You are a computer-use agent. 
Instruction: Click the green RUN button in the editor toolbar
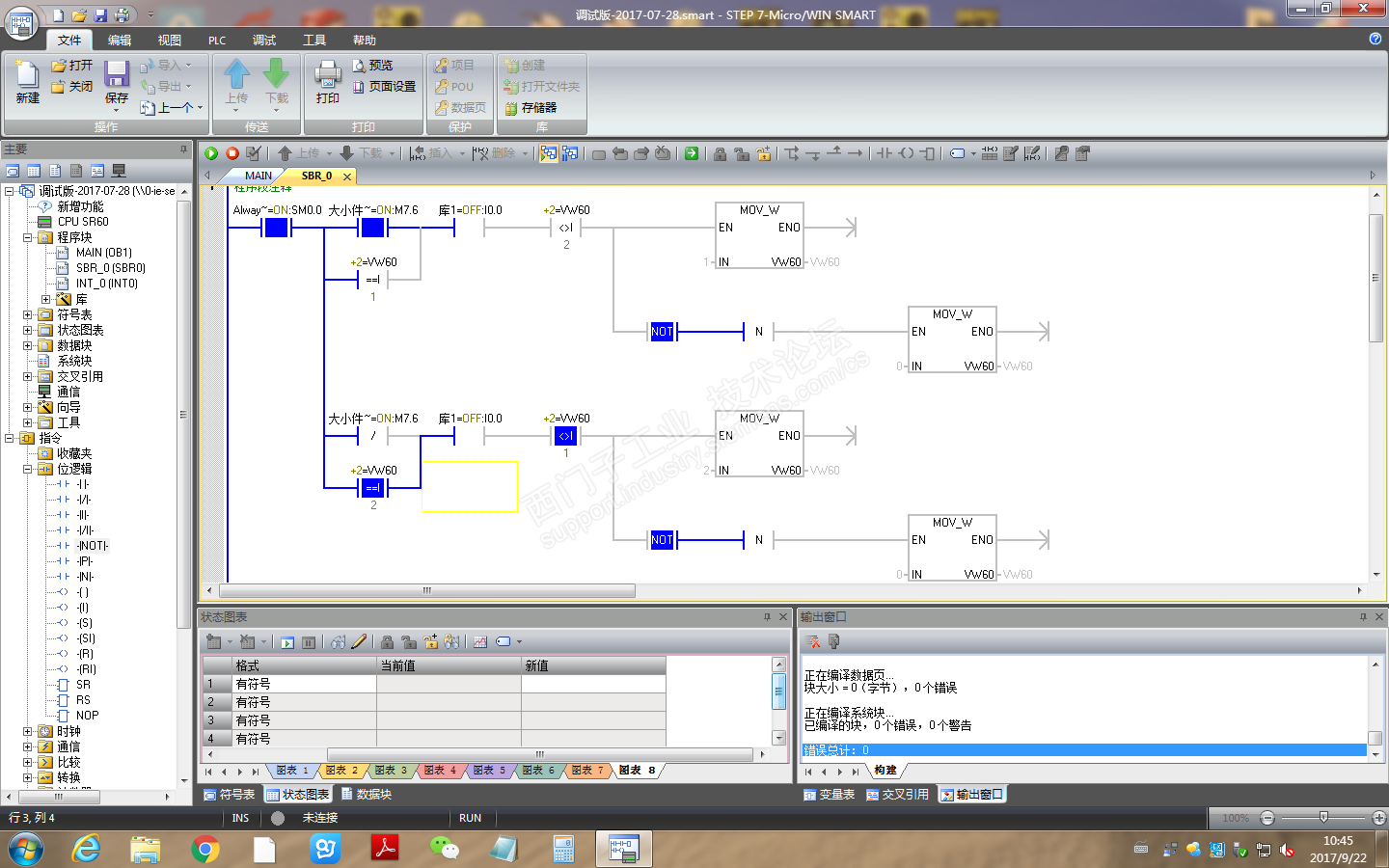[x=211, y=153]
